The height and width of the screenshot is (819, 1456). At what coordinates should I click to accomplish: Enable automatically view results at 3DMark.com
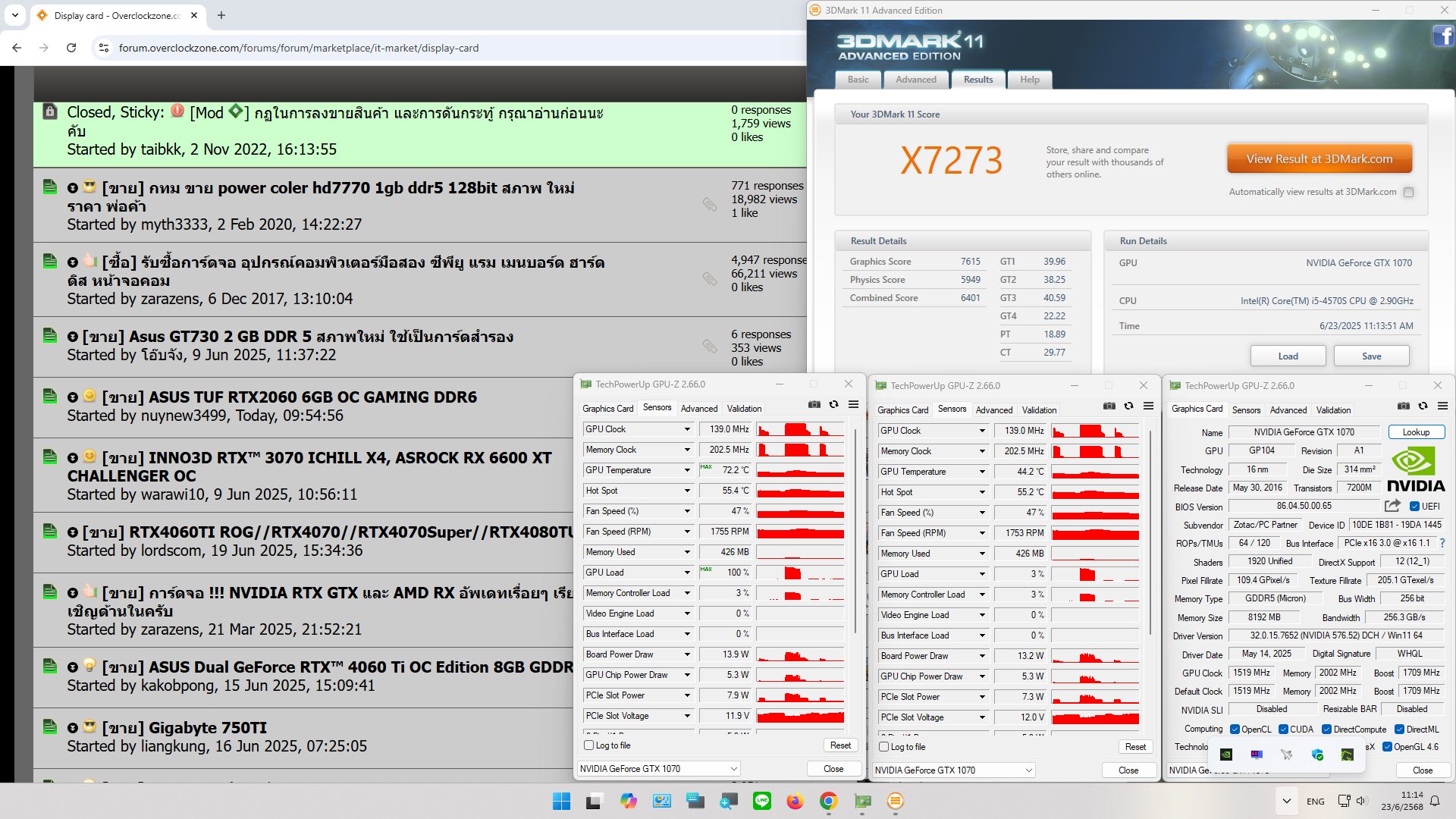pyautogui.click(x=1408, y=193)
